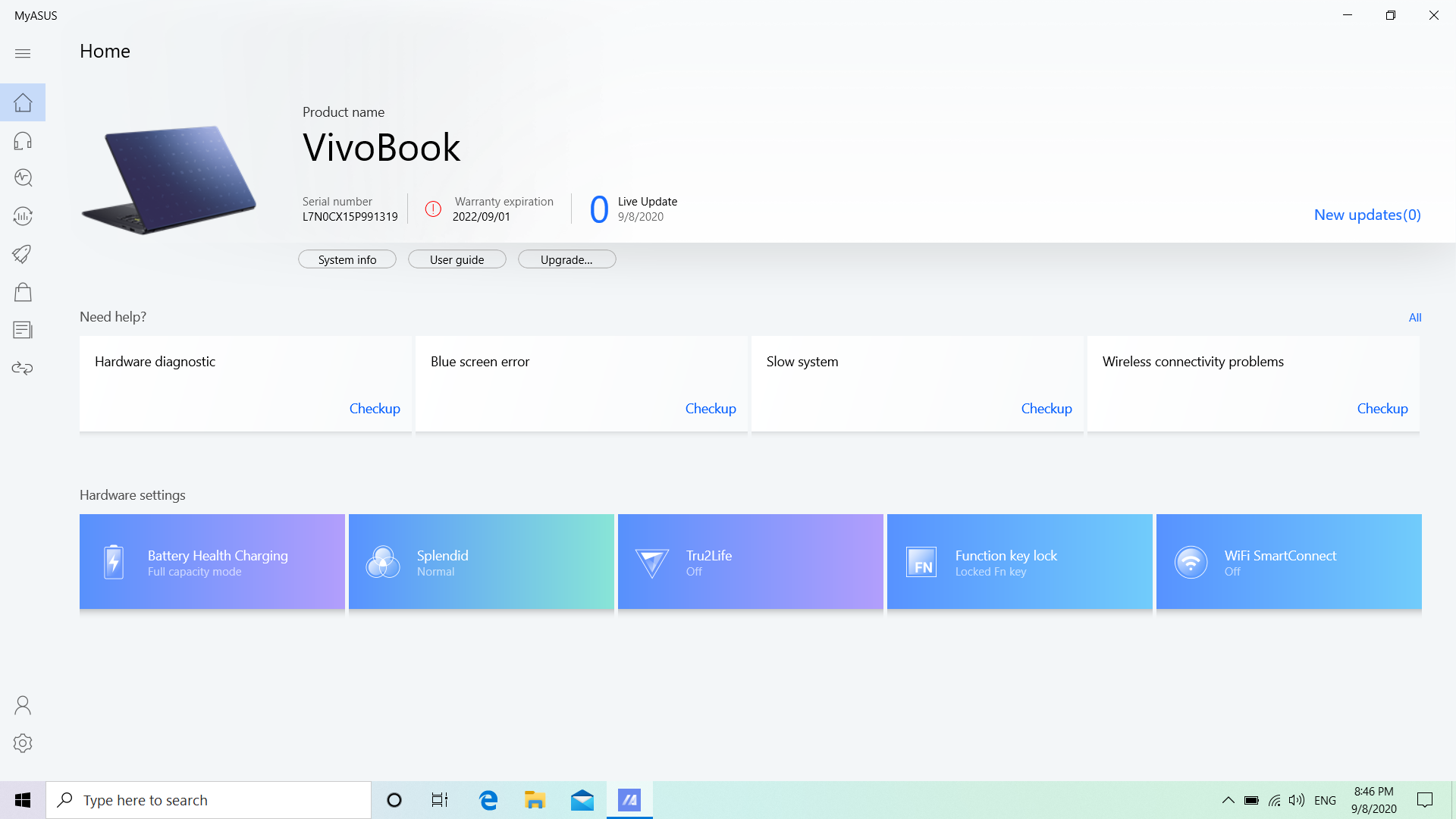Image resolution: width=1456 pixels, height=819 pixels.
Task: Run Checkup for Wireless connectivity problems
Action: point(1382,408)
